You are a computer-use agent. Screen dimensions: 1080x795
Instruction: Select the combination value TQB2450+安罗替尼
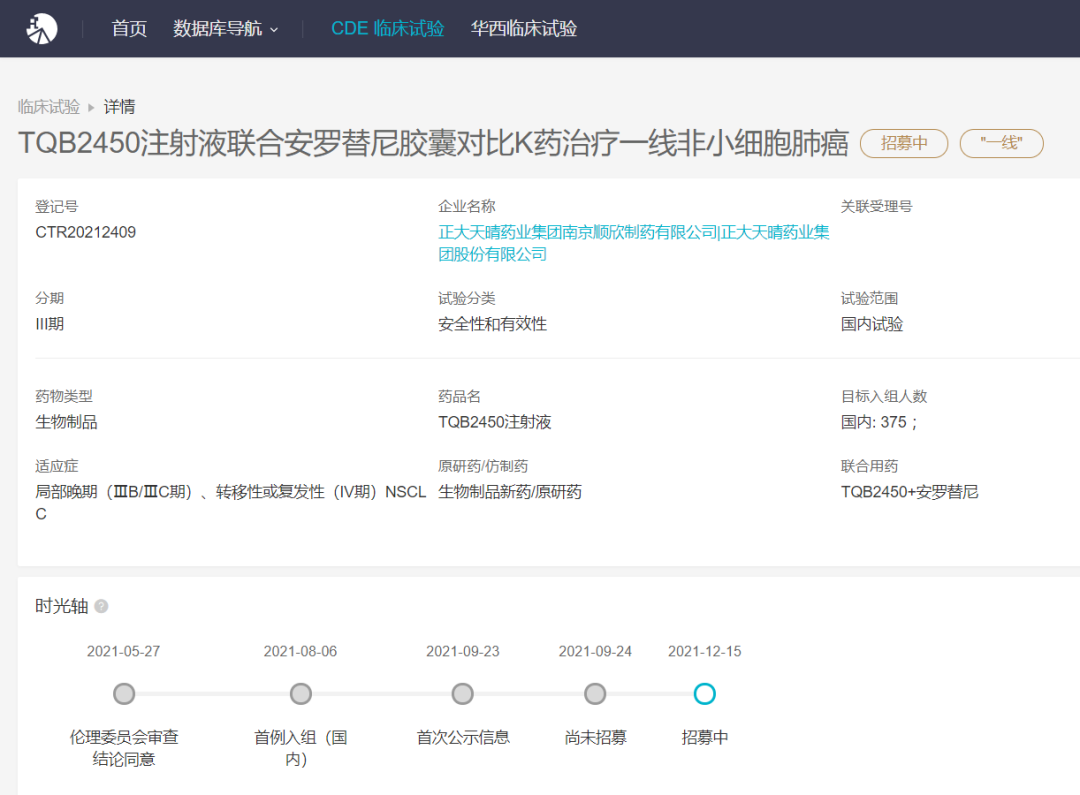909,492
